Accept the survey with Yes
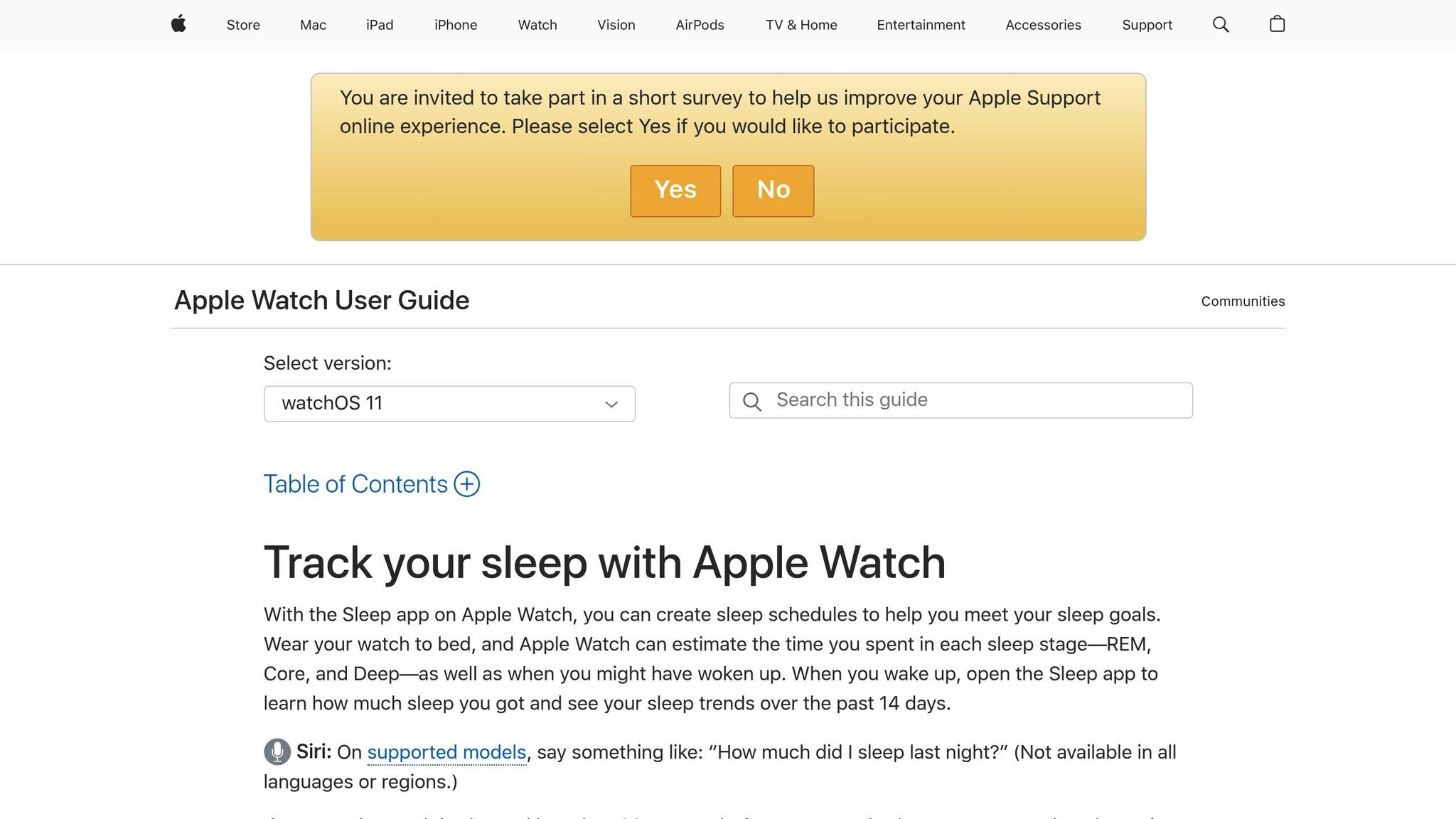 675,191
